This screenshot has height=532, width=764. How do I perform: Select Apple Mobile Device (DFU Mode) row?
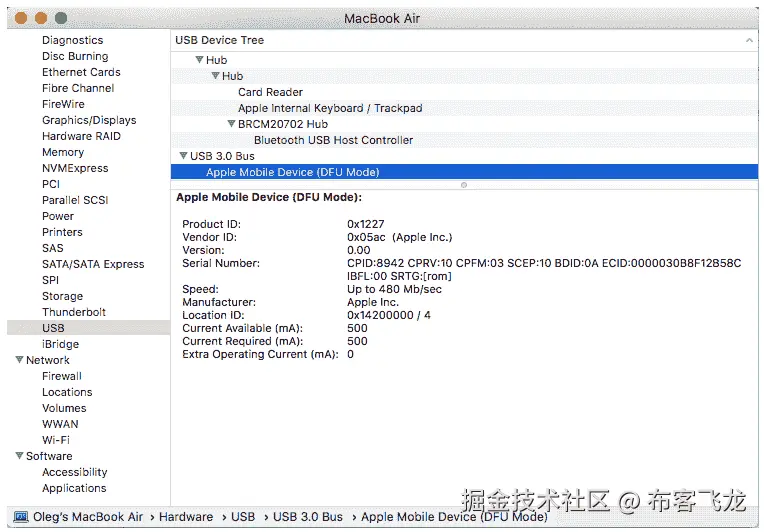(464, 172)
